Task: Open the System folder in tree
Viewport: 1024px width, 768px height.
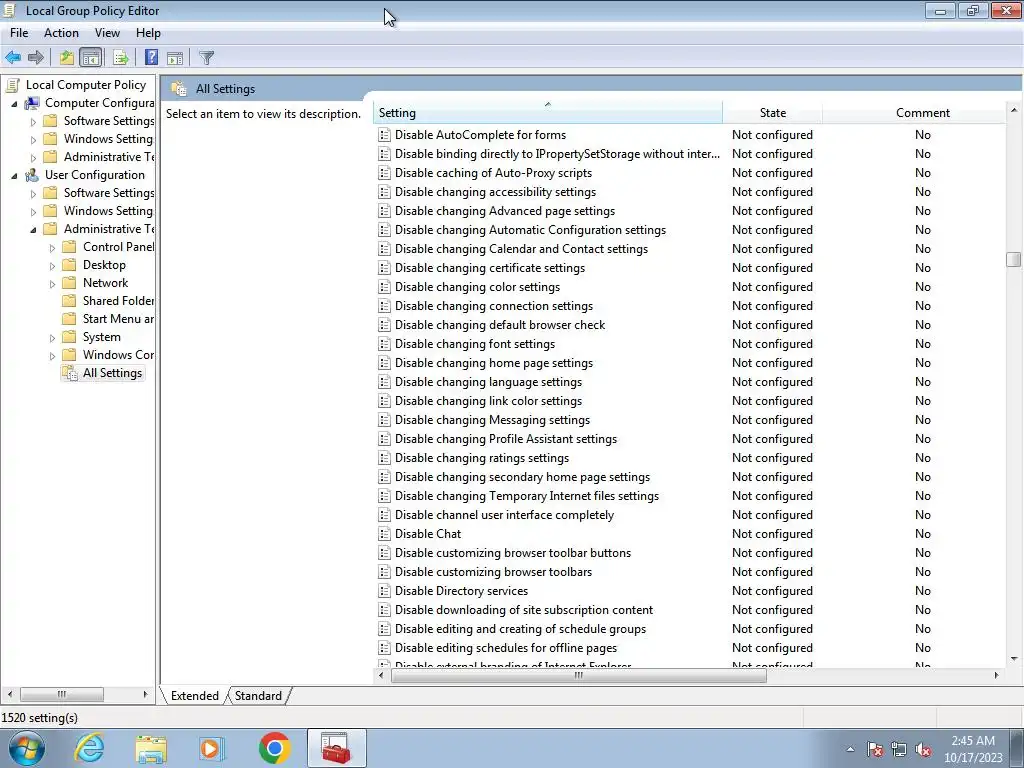Action: point(101,337)
